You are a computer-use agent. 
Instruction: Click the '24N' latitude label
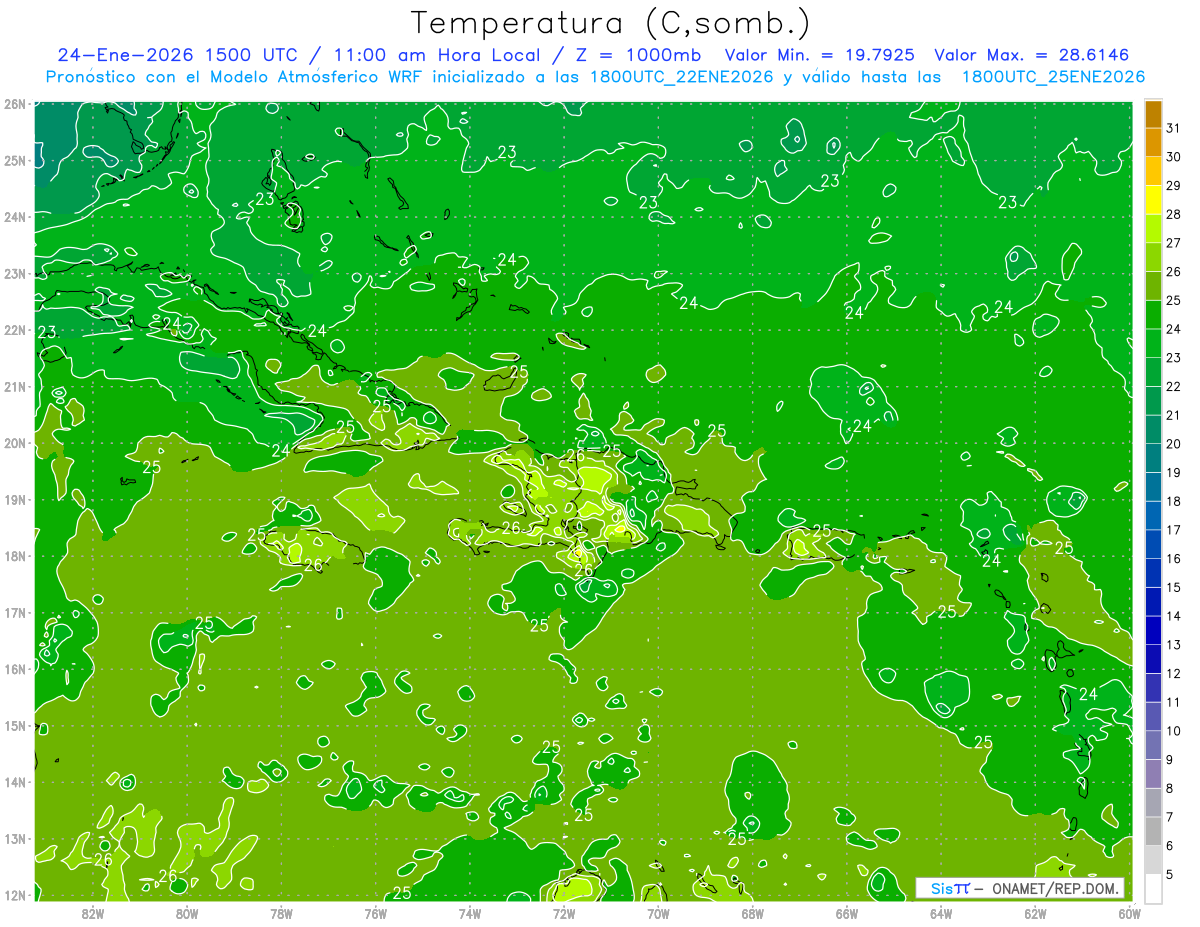click(14, 216)
